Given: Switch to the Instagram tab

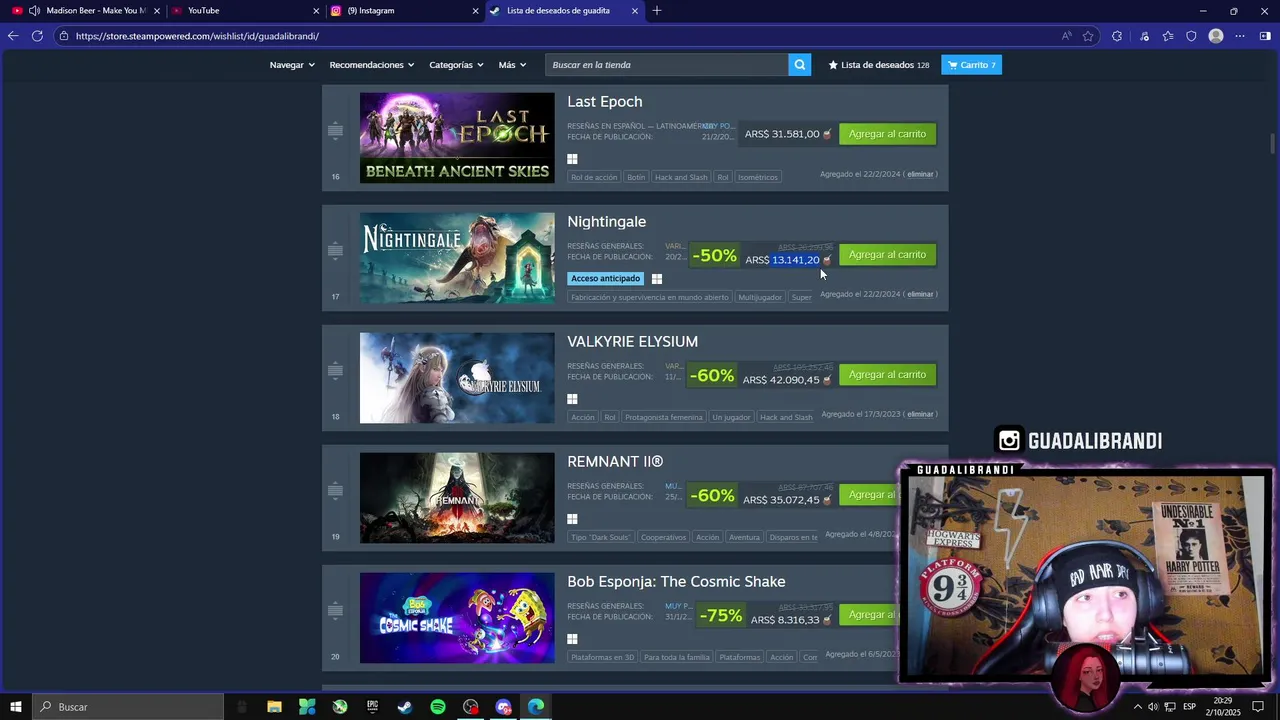Looking at the screenshot, I should tap(404, 11).
